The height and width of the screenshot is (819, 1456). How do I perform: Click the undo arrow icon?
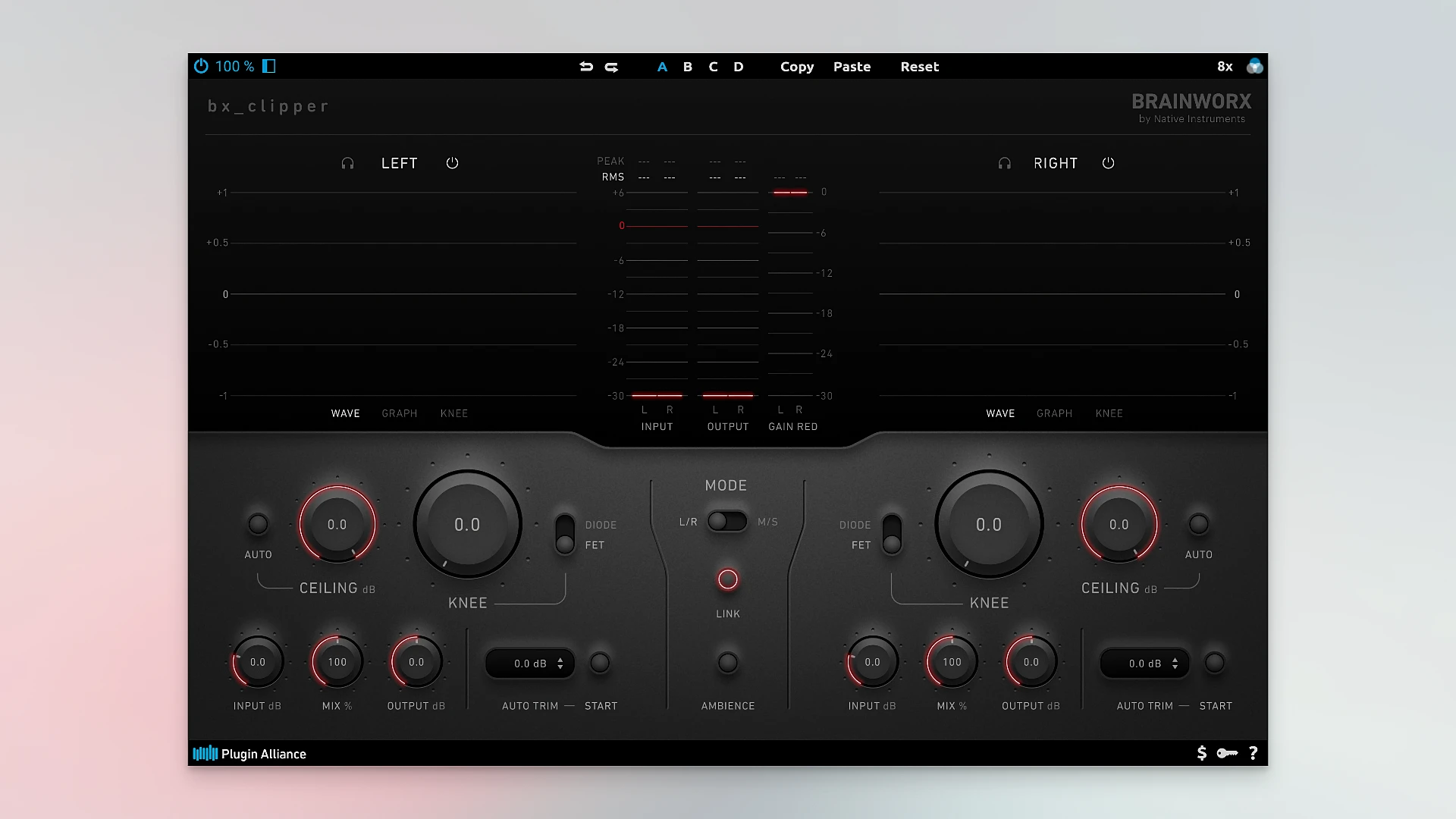(x=585, y=67)
